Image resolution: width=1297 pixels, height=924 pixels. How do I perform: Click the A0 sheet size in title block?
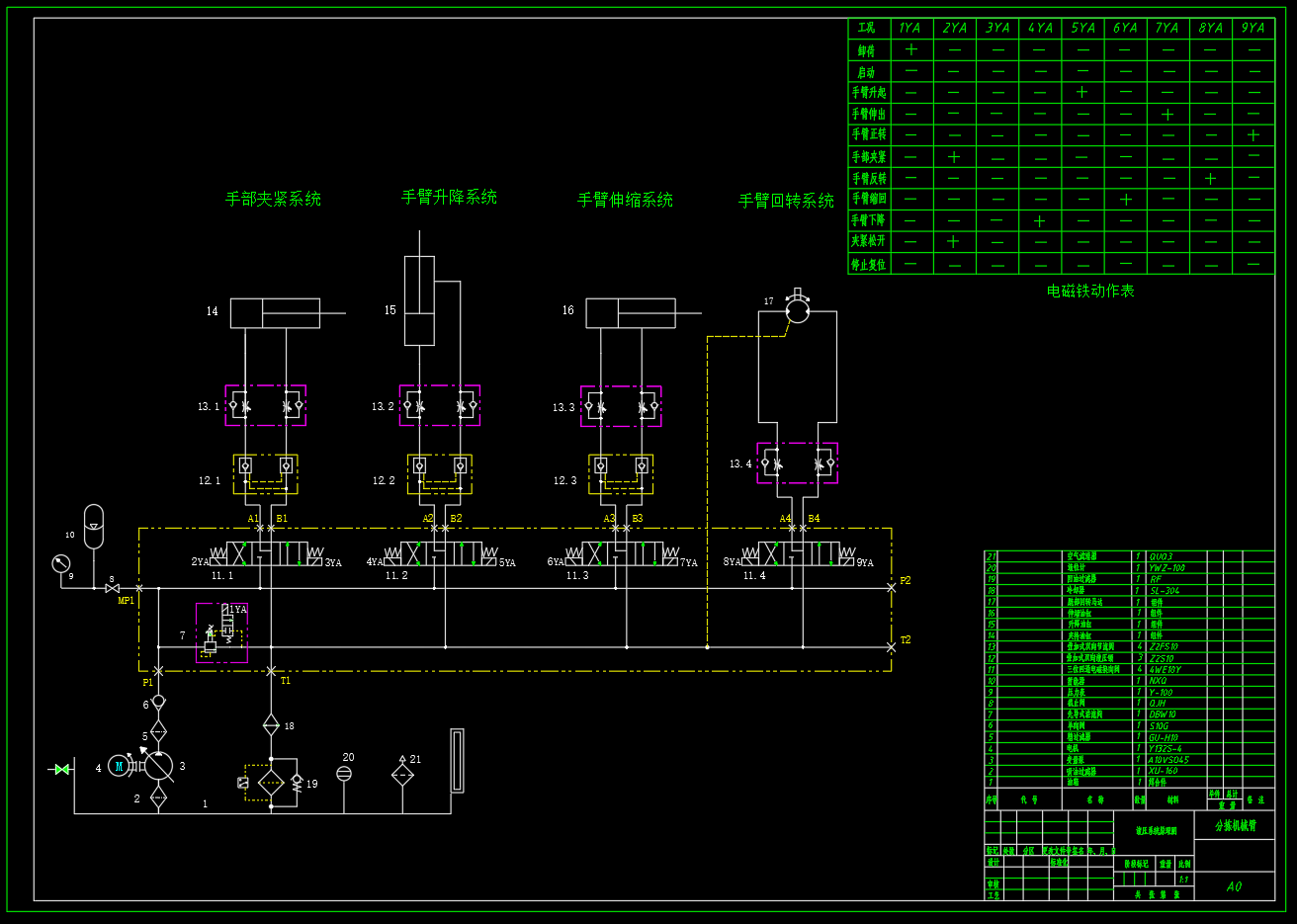(x=1234, y=886)
